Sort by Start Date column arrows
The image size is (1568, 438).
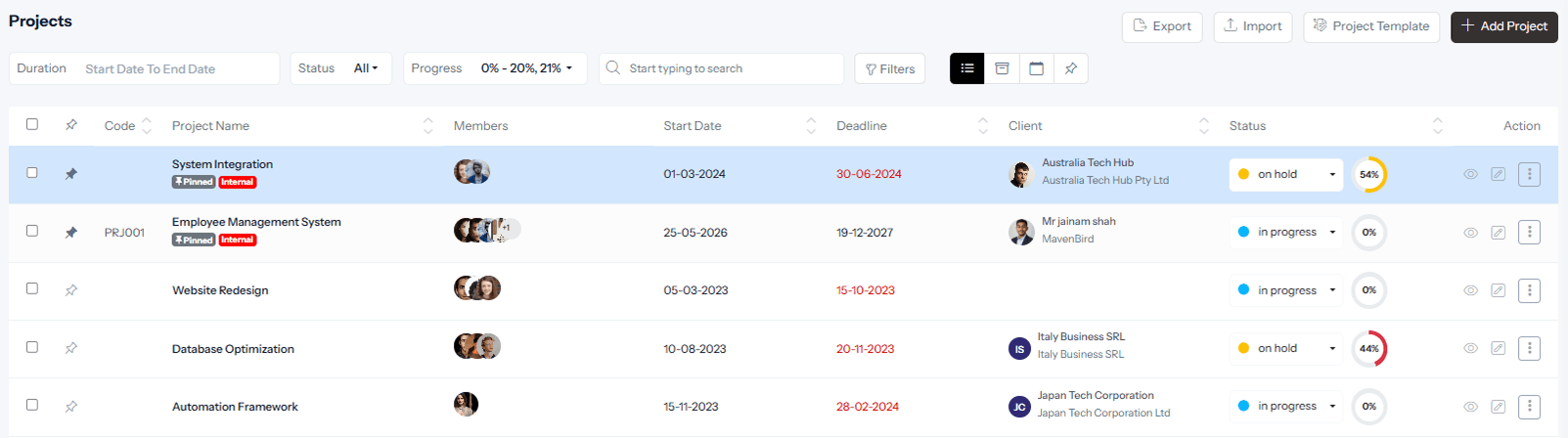tap(811, 125)
